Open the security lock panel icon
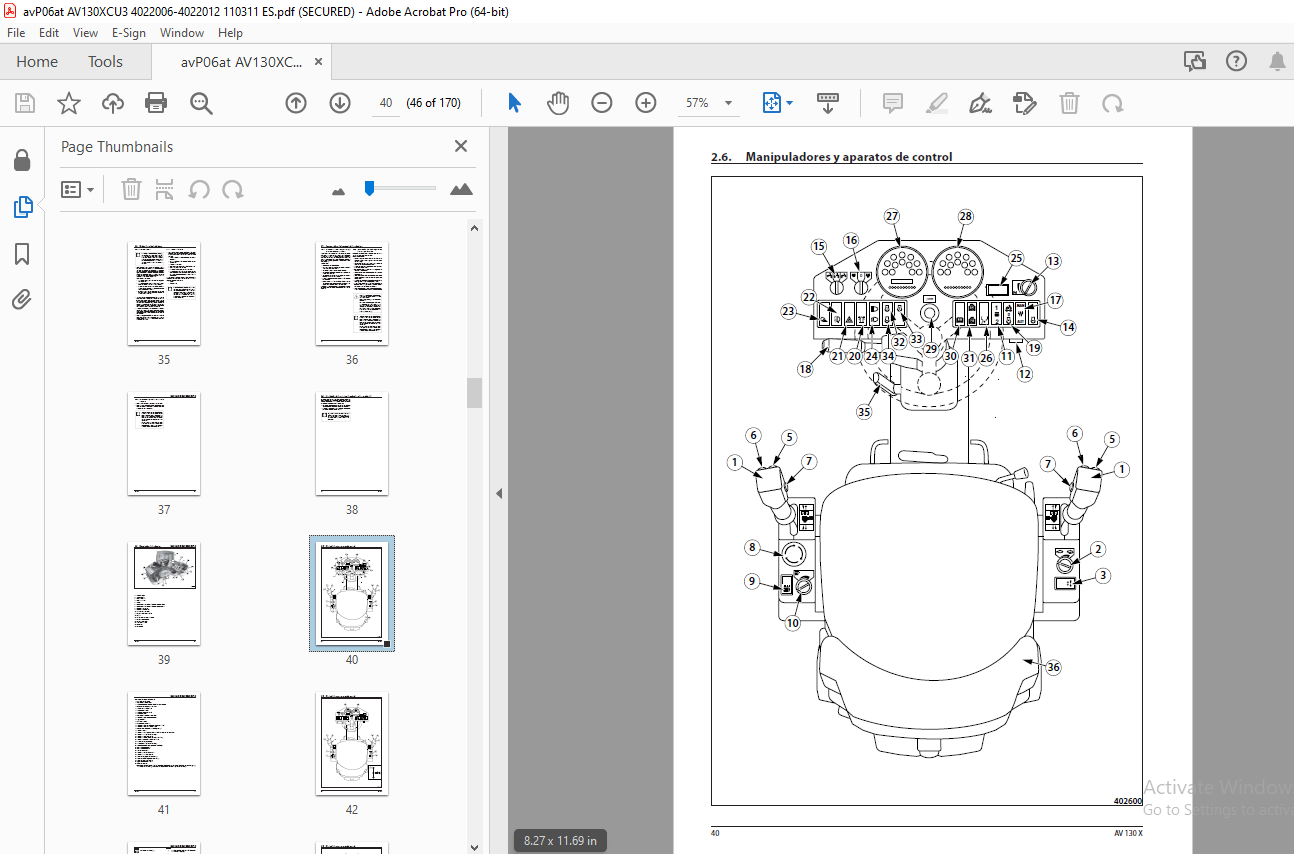This screenshot has height=854, width=1294. point(22,160)
